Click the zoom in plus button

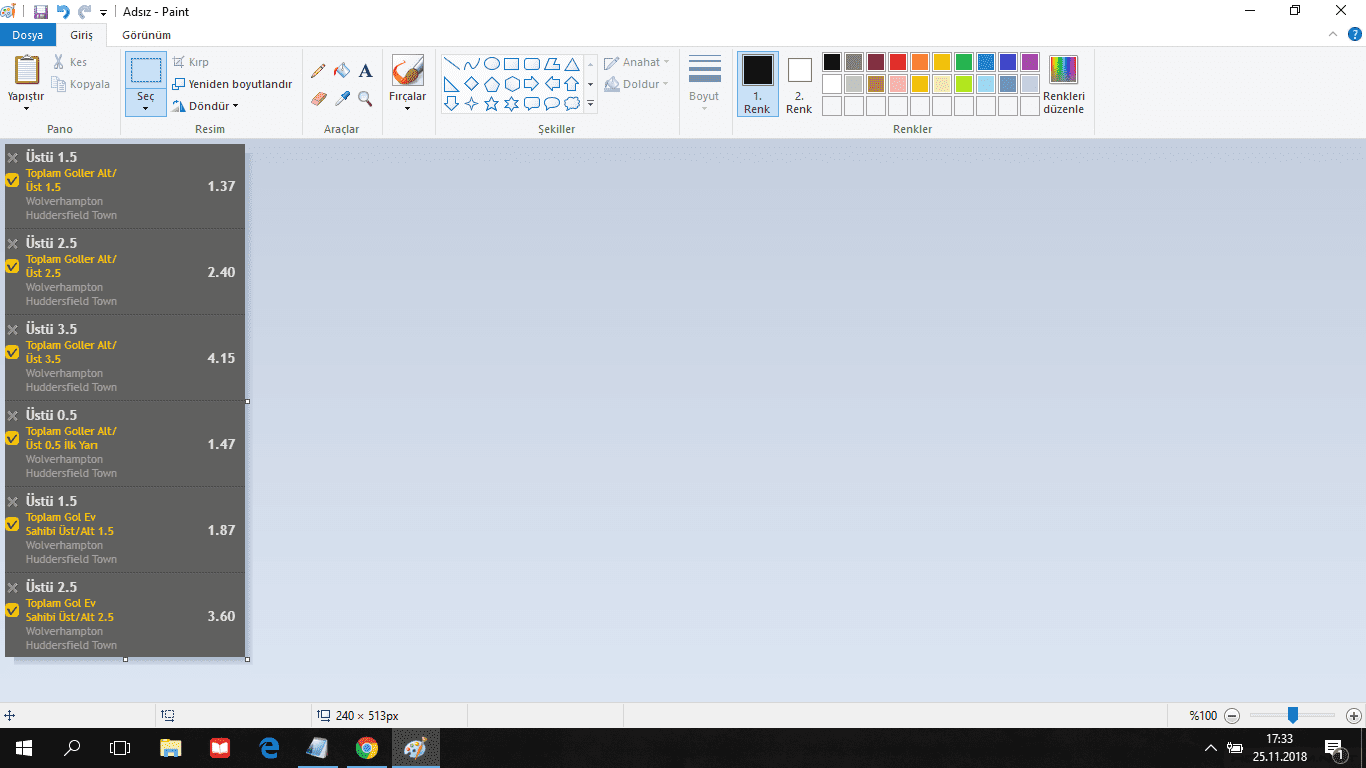1354,715
